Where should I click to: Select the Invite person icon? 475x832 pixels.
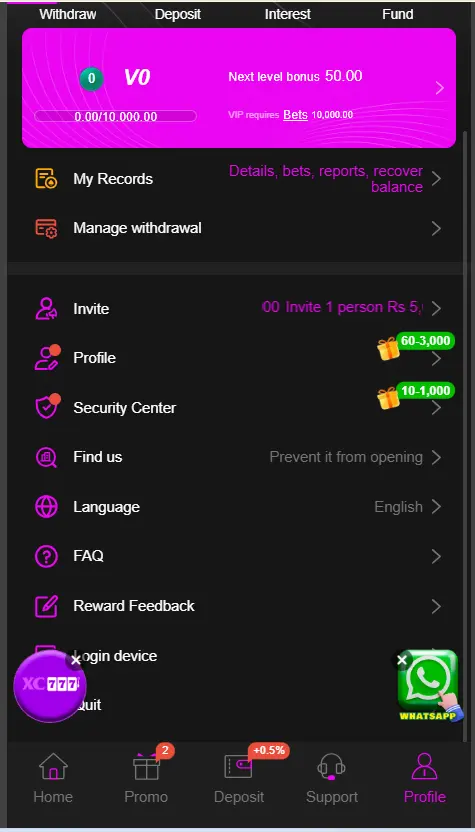(x=46, y=308)
